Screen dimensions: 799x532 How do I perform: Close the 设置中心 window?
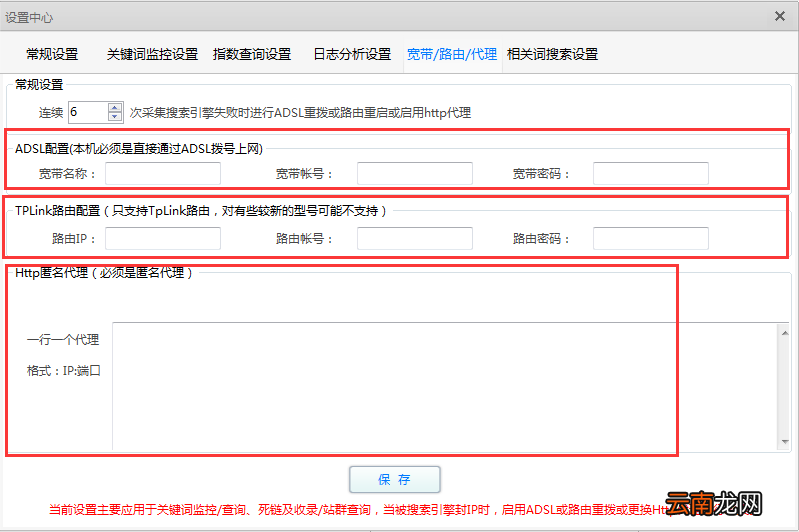tap(780, 16)
